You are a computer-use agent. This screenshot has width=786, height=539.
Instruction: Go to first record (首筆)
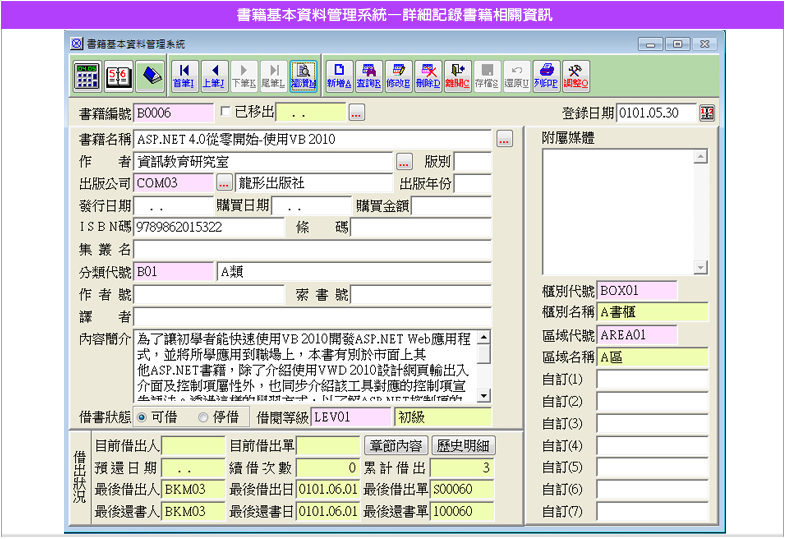(x=184, y=76)
